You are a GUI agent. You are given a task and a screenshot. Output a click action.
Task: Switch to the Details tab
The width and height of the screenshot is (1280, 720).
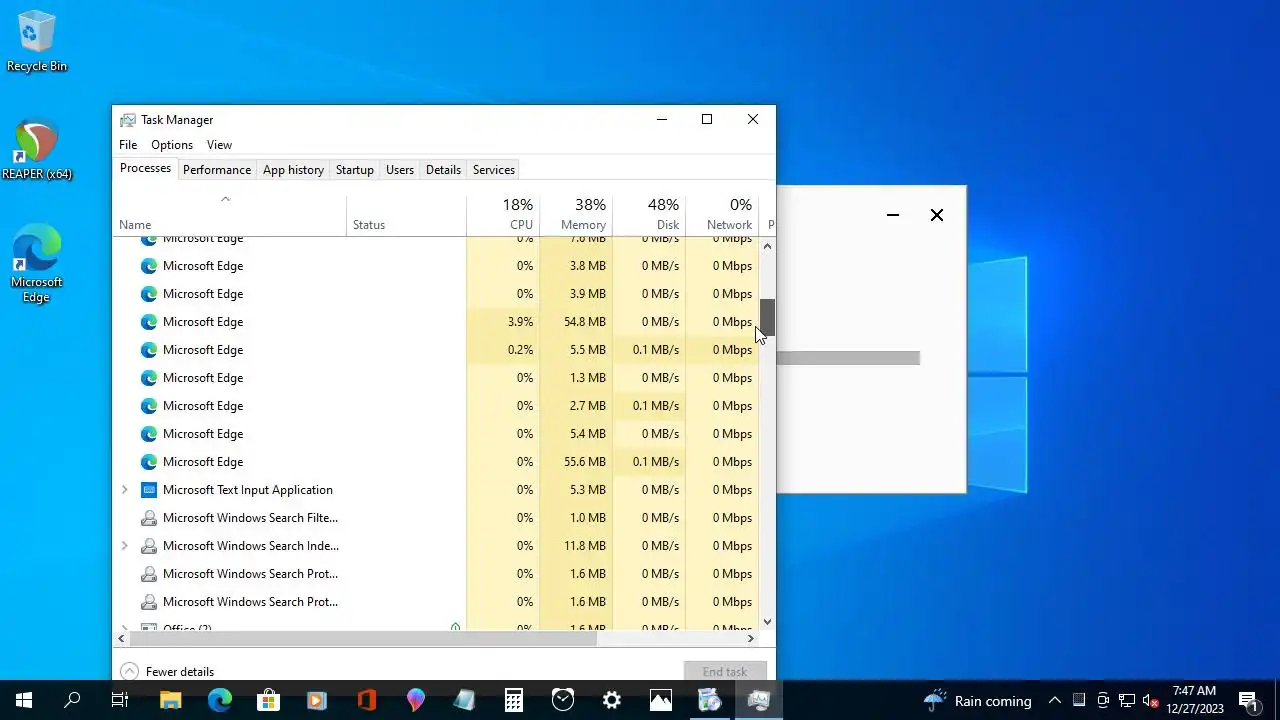point(443,170)
